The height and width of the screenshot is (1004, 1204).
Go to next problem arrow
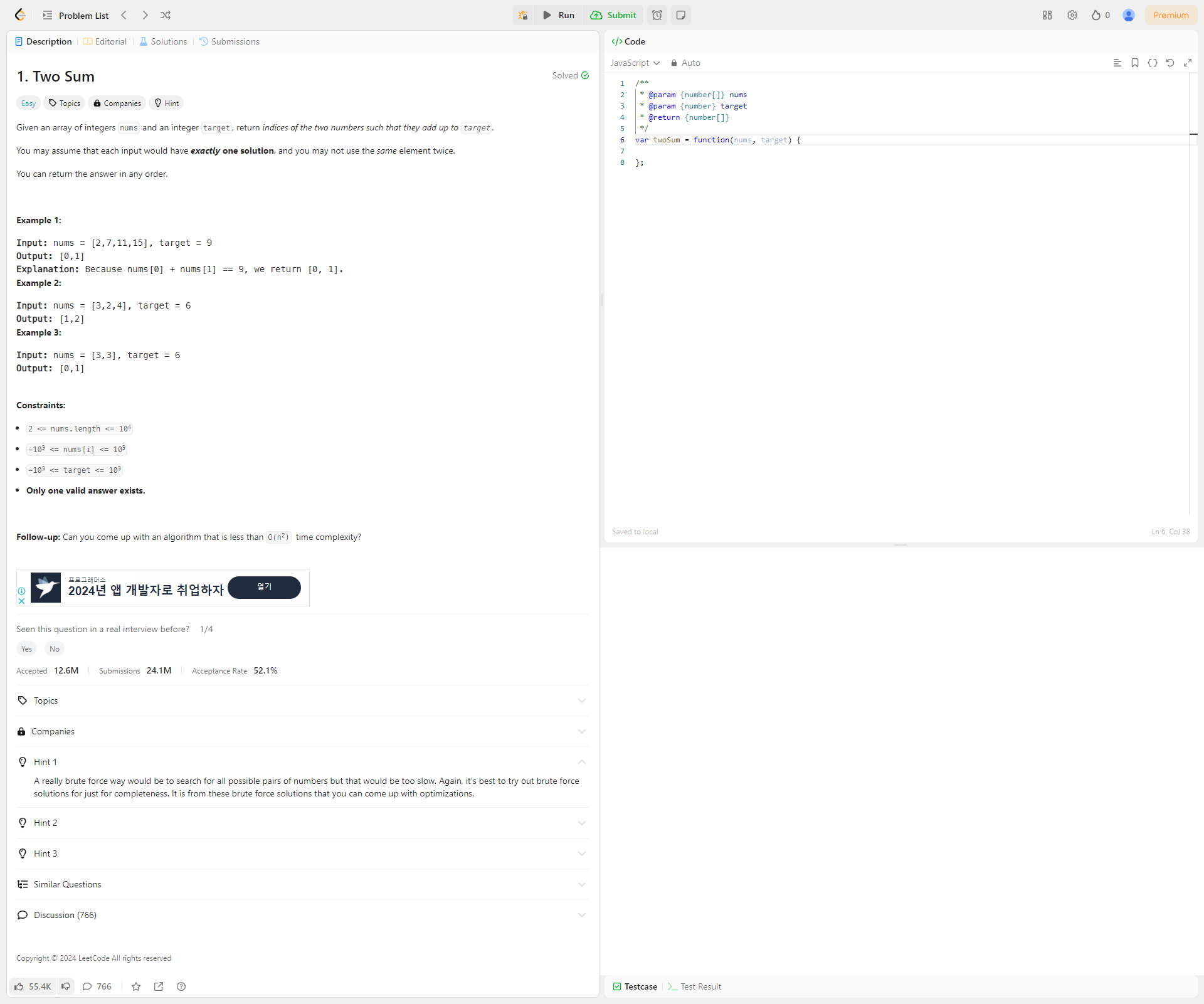145,15
